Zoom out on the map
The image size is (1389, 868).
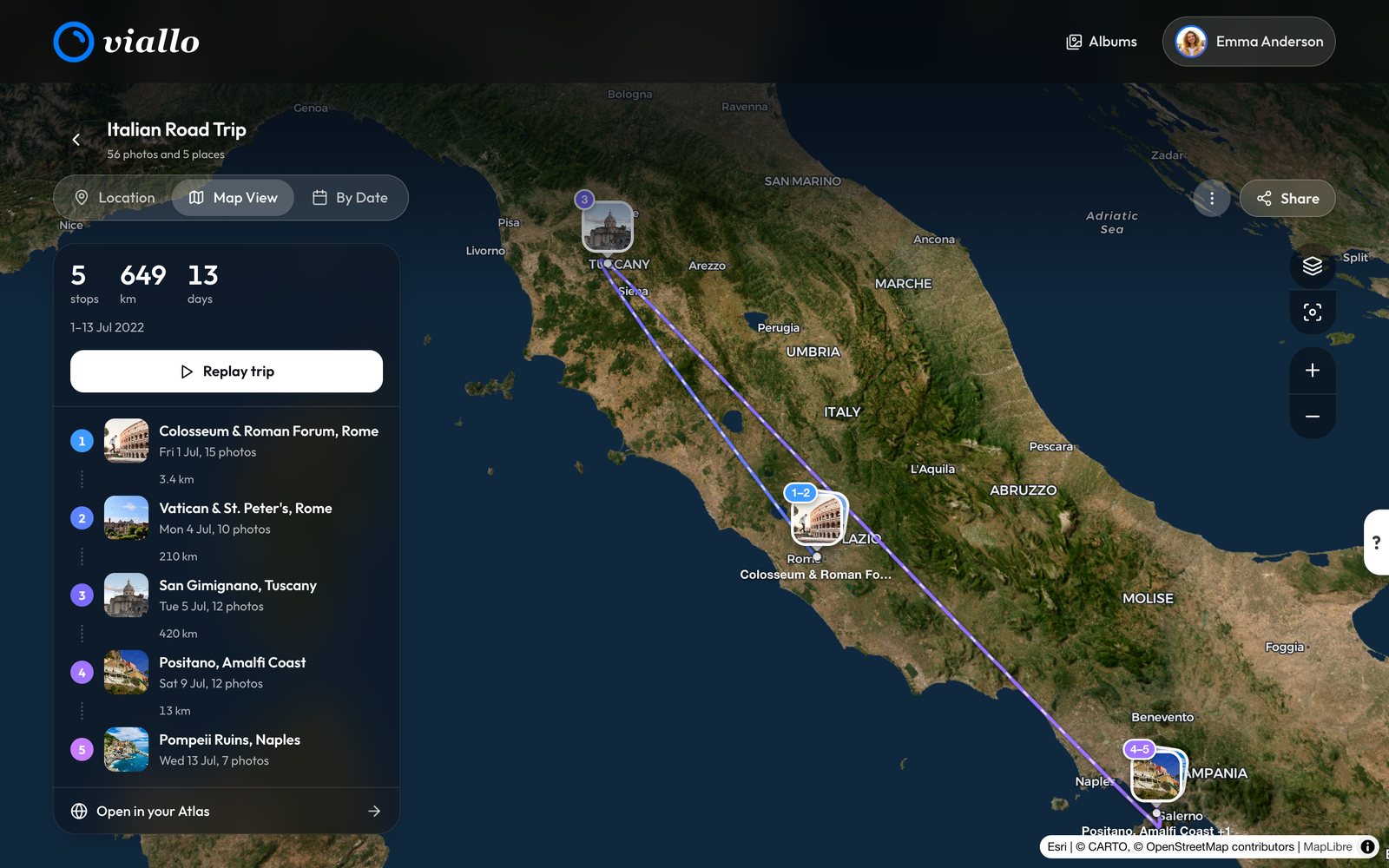pos(1313,417)
